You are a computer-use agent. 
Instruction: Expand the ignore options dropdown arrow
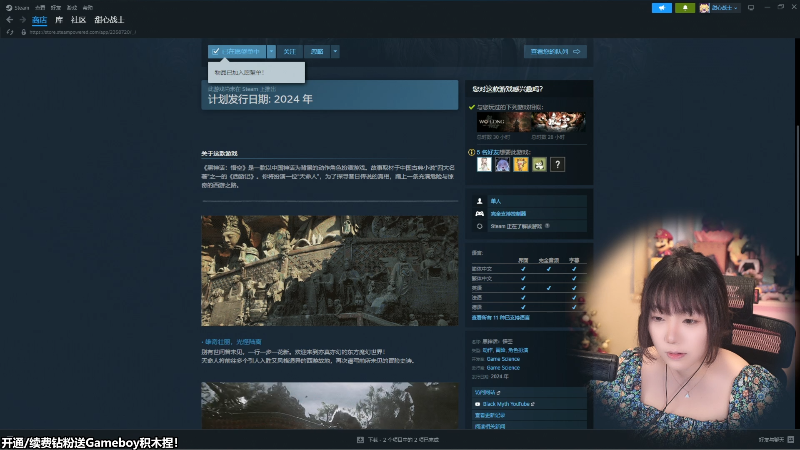click(335, 52)
